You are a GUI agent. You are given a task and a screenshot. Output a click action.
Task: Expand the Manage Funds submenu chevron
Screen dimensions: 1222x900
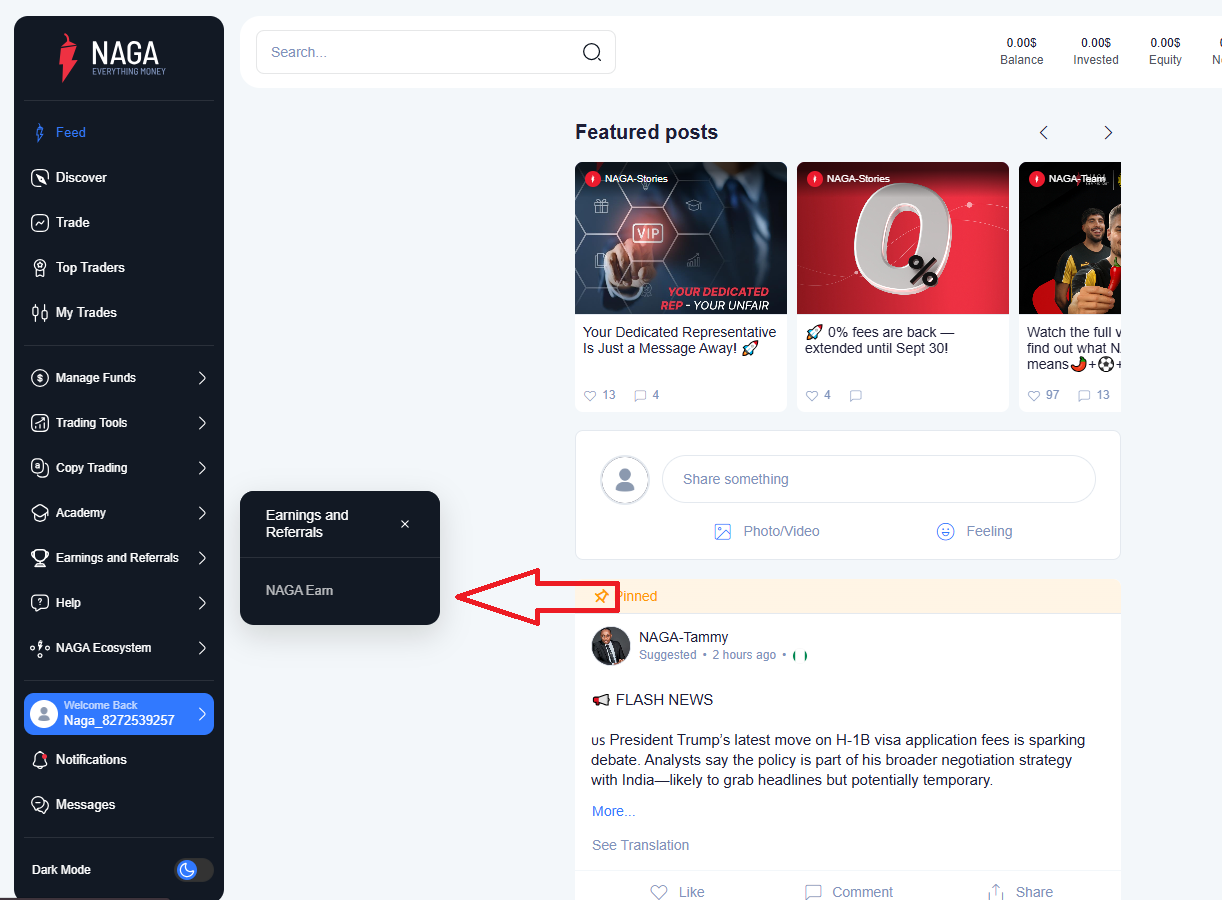pyautogui.click(x=202, y=378)
